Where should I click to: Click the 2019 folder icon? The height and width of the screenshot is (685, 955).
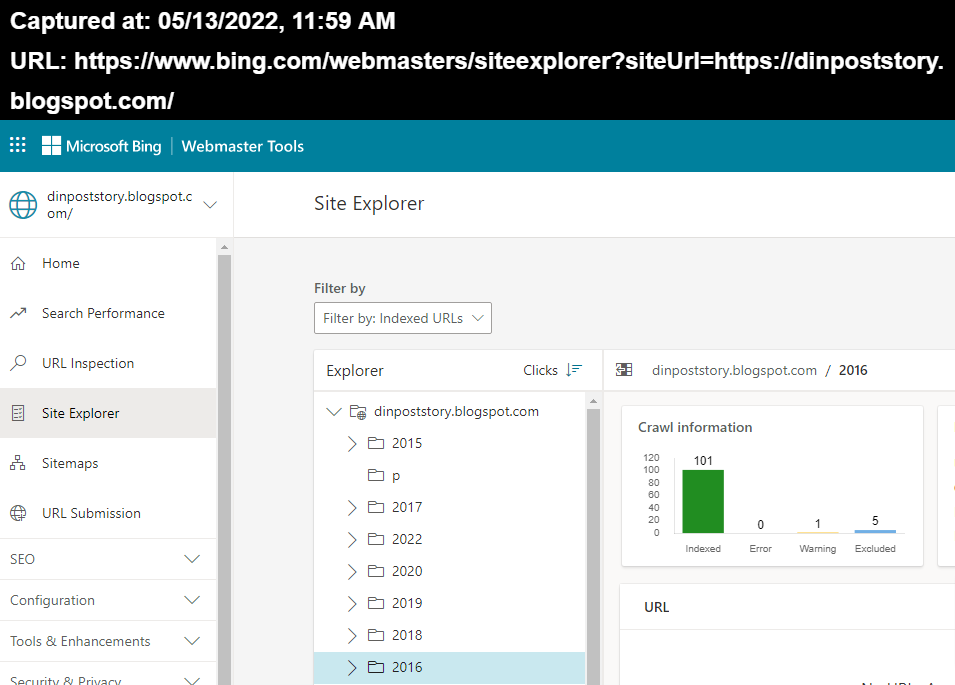(376, 603)
